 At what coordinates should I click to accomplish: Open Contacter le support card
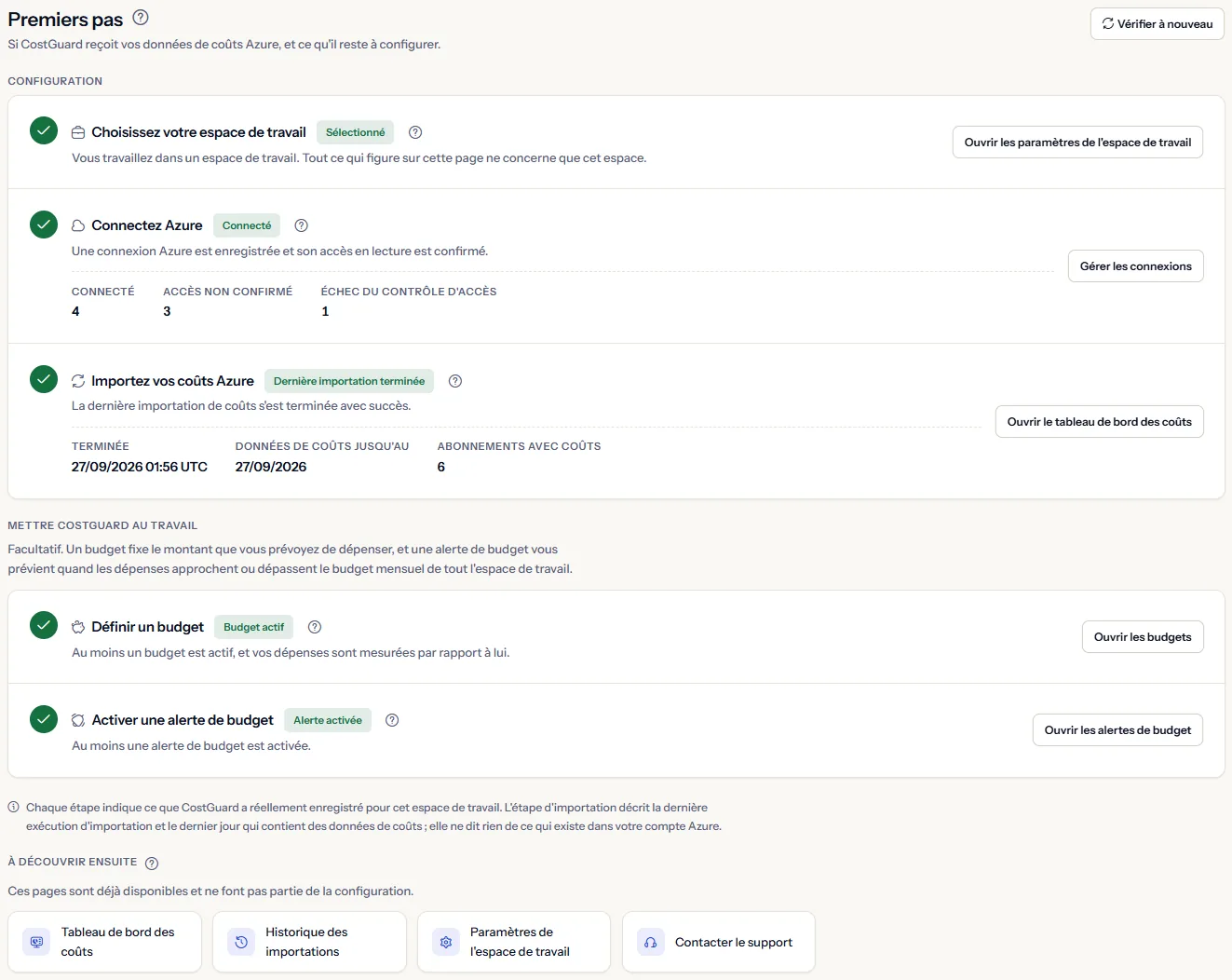[719, 942]
